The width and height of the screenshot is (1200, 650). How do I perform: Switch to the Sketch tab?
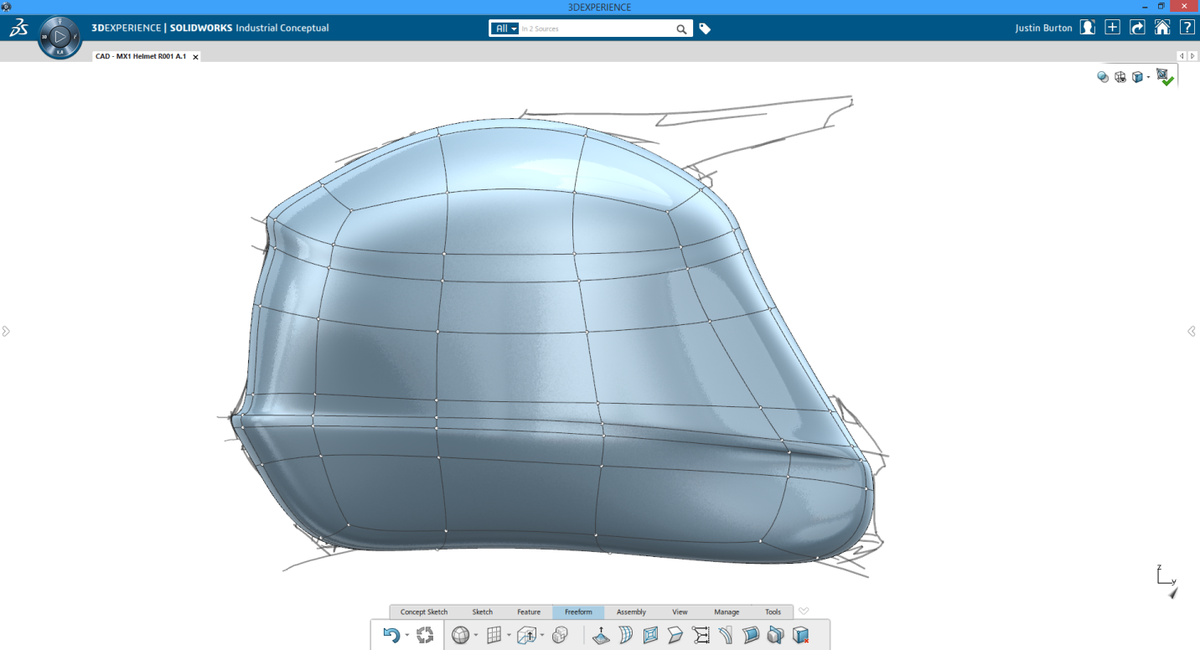(482, 612)
